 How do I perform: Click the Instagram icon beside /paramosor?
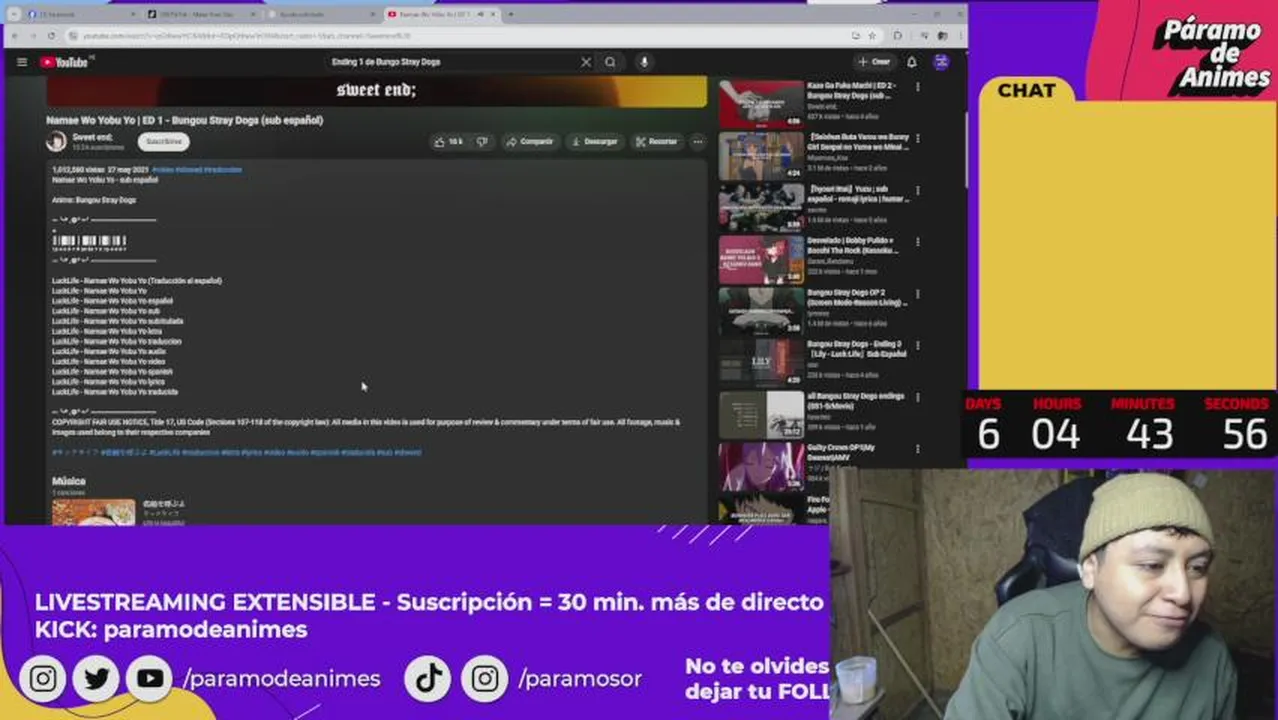(x=485, y=679)
